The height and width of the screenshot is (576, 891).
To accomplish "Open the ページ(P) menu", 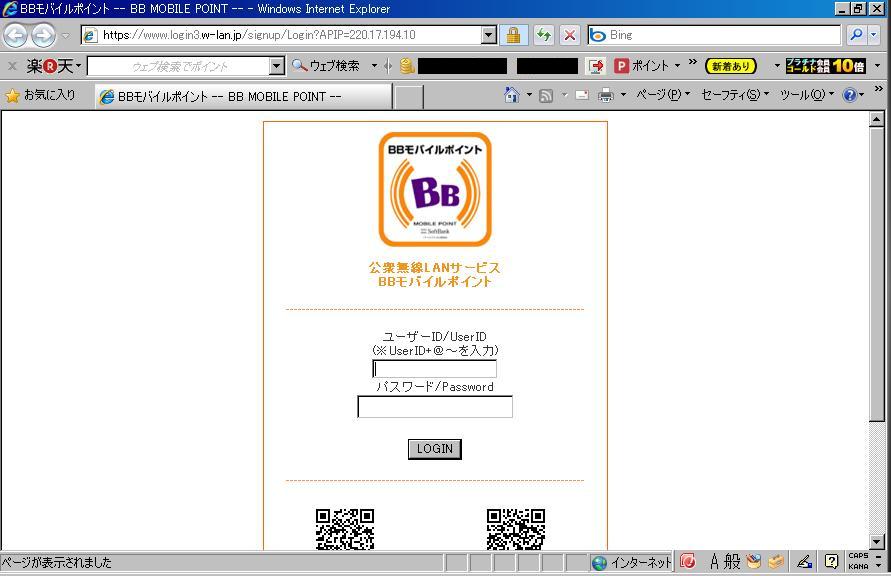I will (x=663, y=95).
